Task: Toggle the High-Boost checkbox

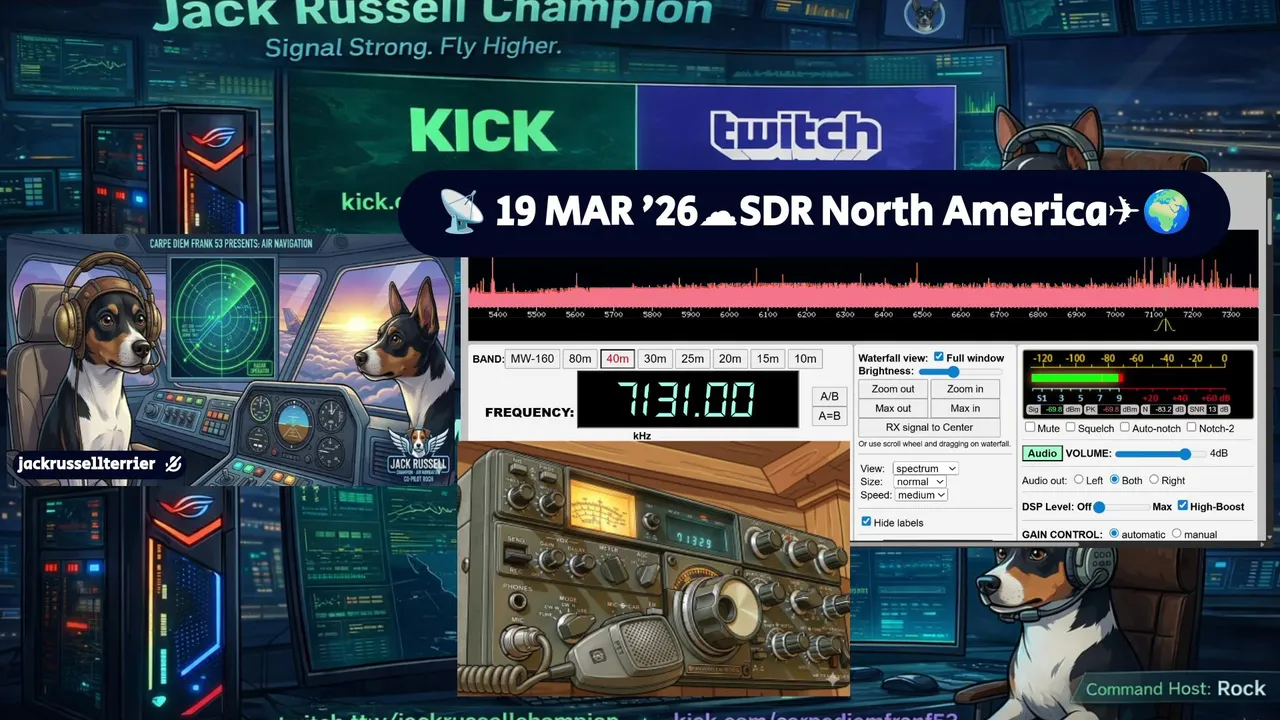Action: [x=1183, y=506]
